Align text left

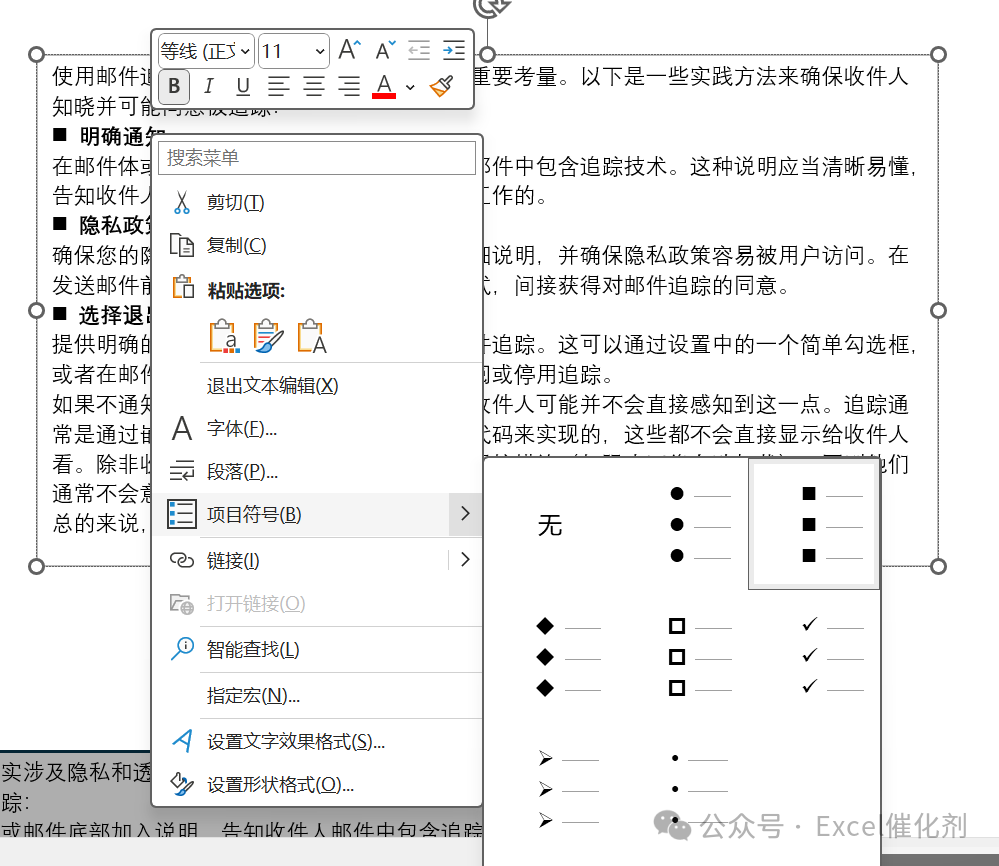(x=278, y=86)
